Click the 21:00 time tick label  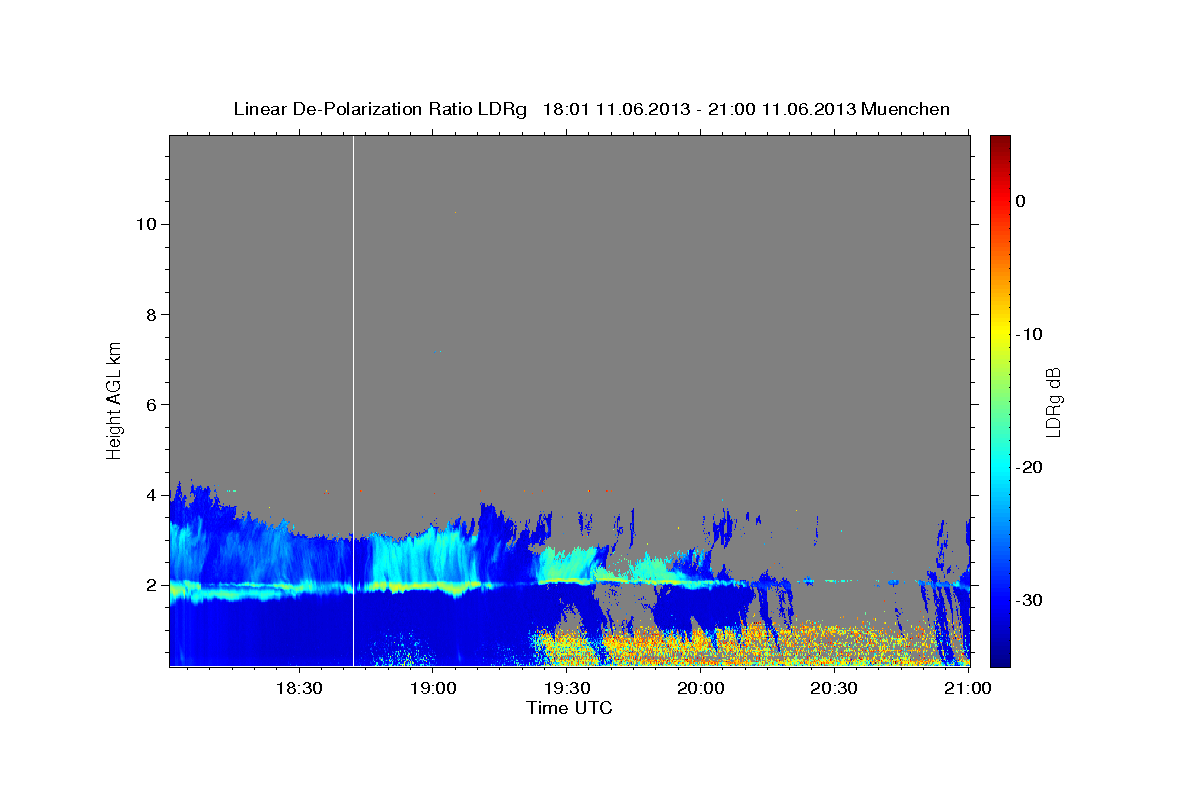click(968, 689)
